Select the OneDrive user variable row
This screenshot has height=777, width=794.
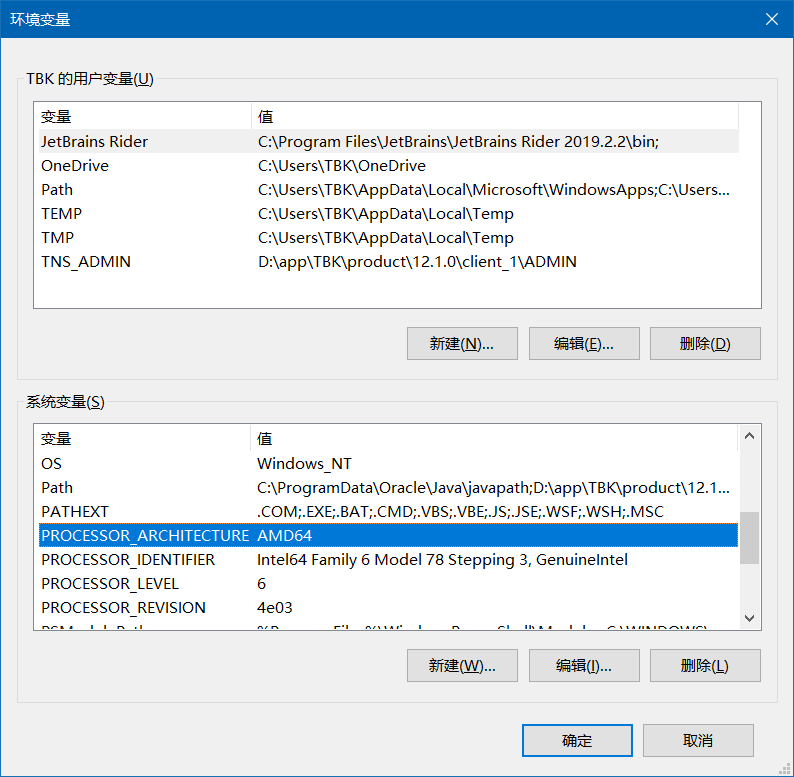coord(75,166)
